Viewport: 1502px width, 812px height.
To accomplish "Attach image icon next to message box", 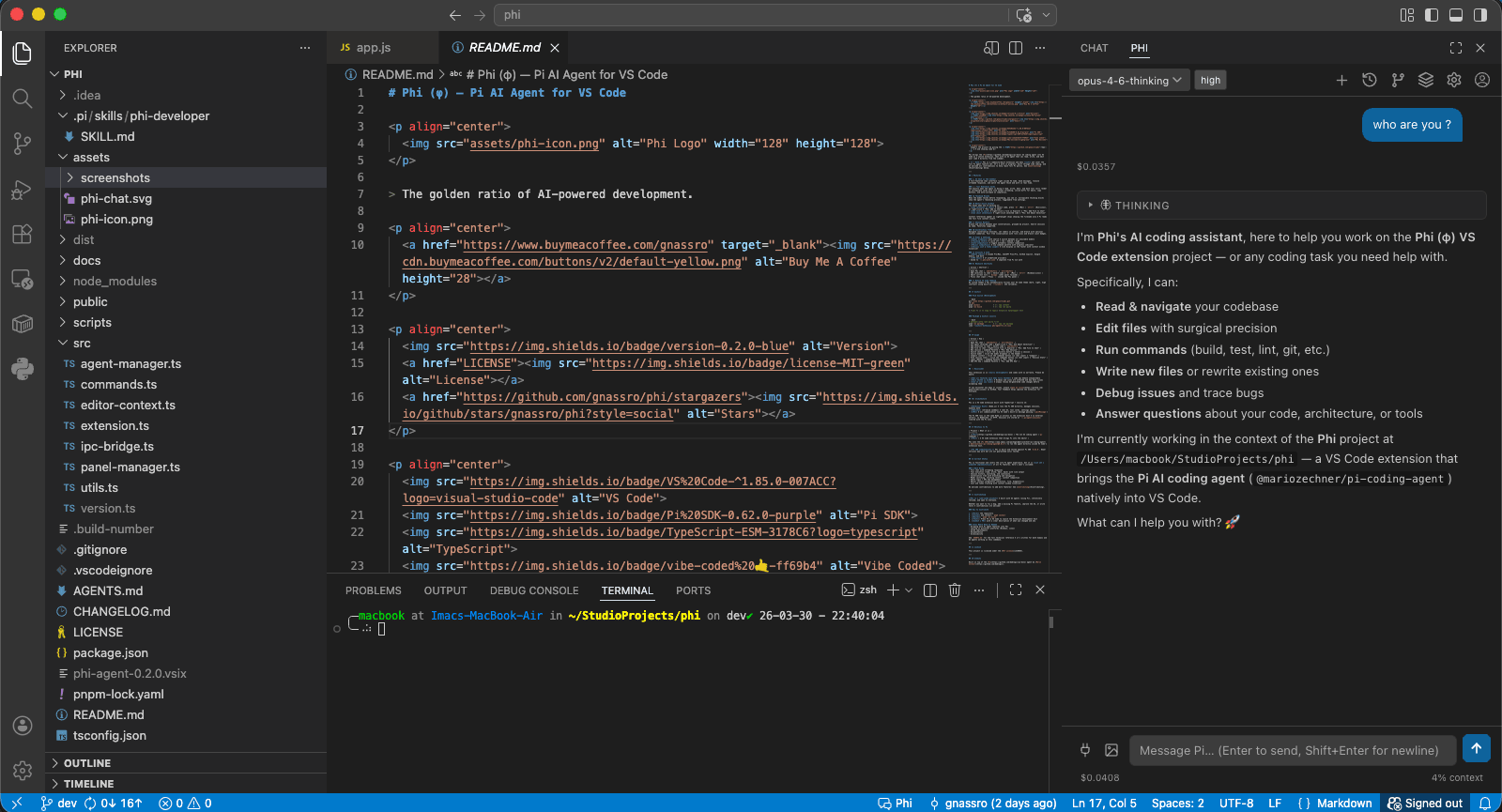I will coord(1111,750).
